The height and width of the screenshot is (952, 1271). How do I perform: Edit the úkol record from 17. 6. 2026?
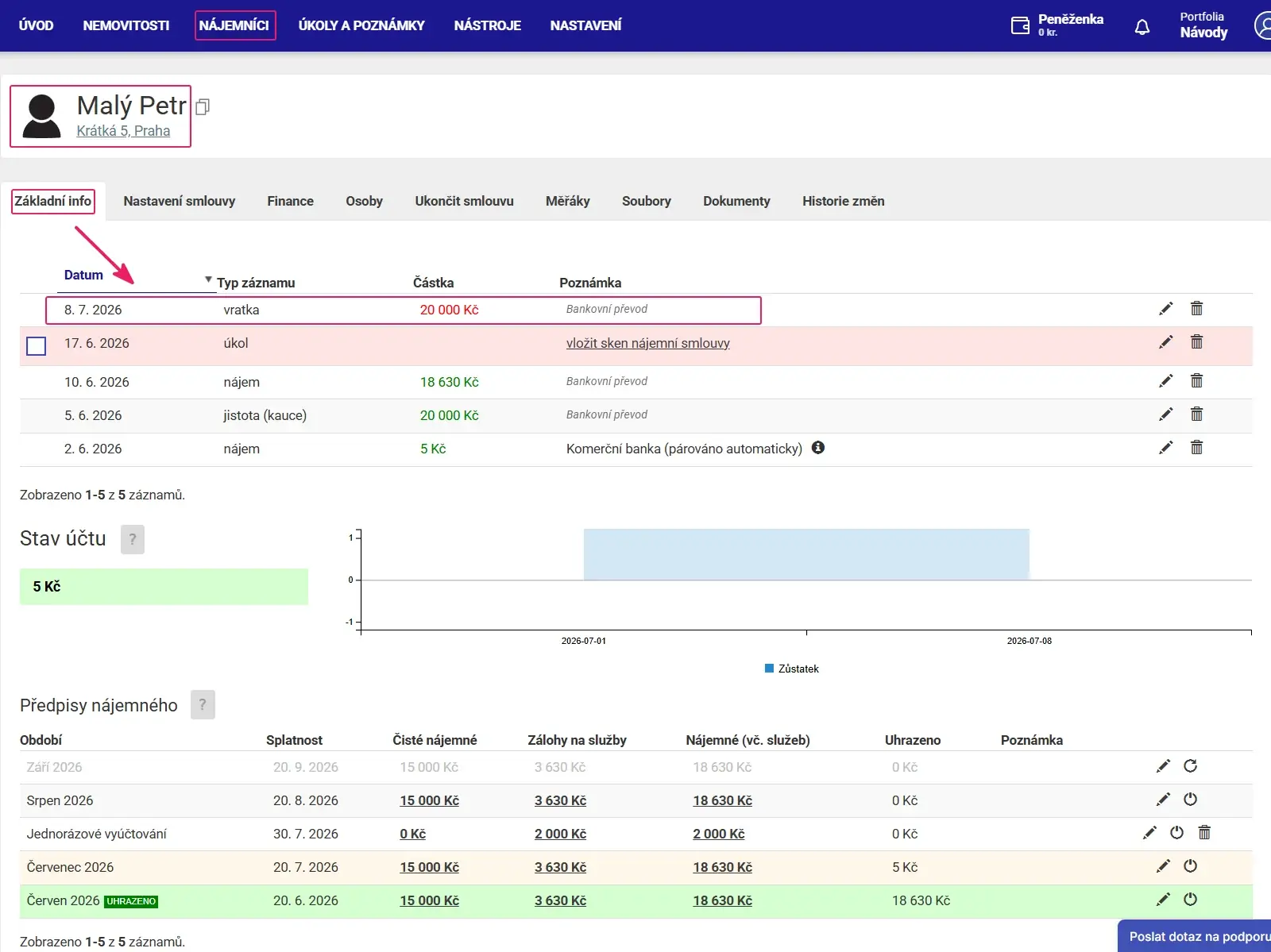[1165, 342]
